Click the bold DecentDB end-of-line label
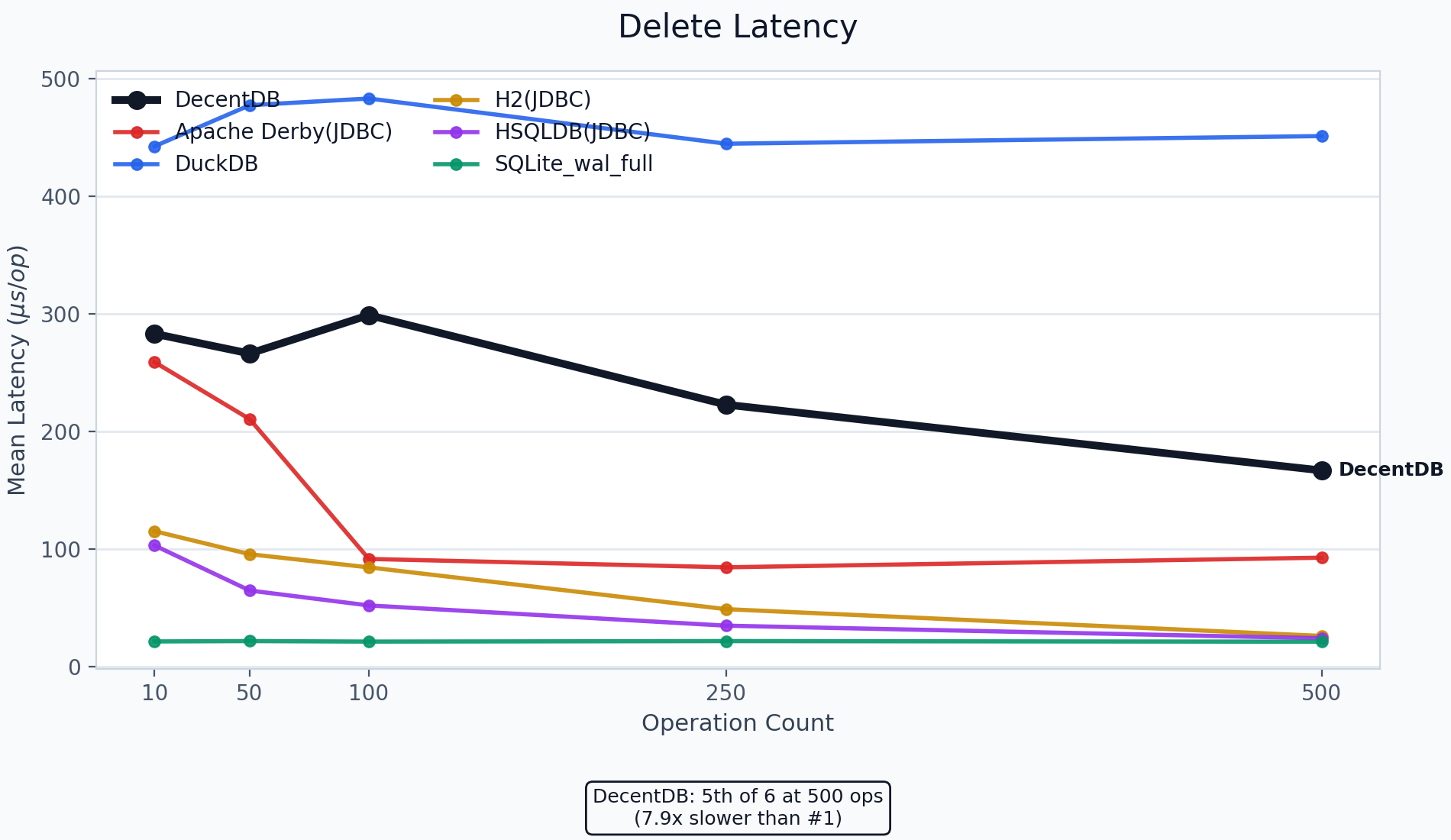Screen dimensions: 1451x840 (1391, 470)
